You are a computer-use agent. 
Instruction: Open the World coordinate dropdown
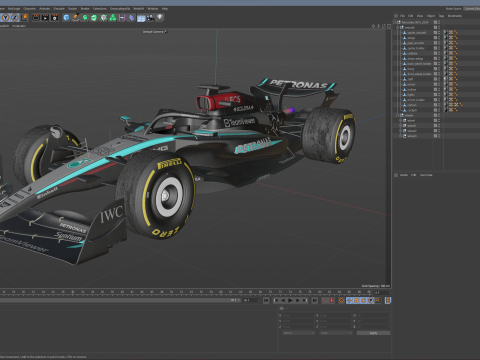pyautogui.click(x=299, y=333)
